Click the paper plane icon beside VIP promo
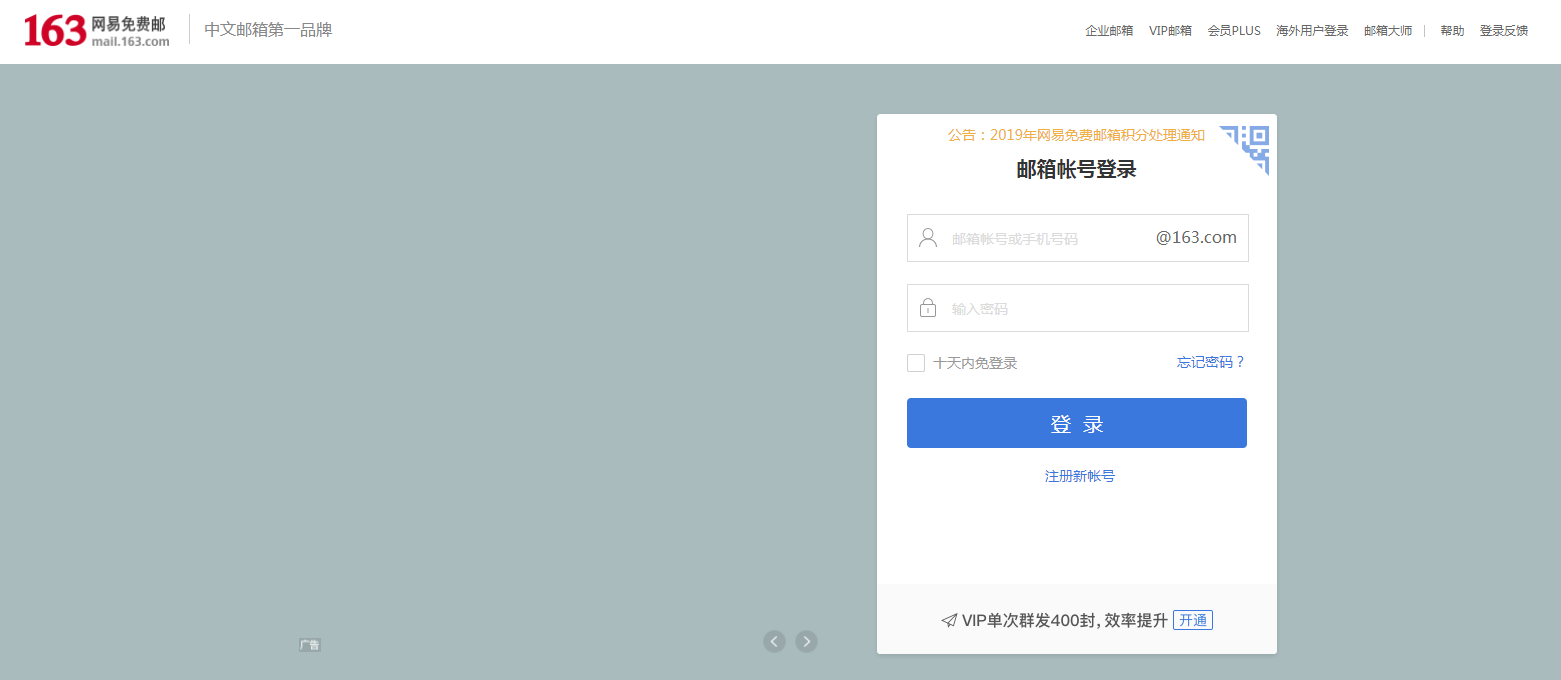This screenshot has height=680, width=1561. (949, 621)
